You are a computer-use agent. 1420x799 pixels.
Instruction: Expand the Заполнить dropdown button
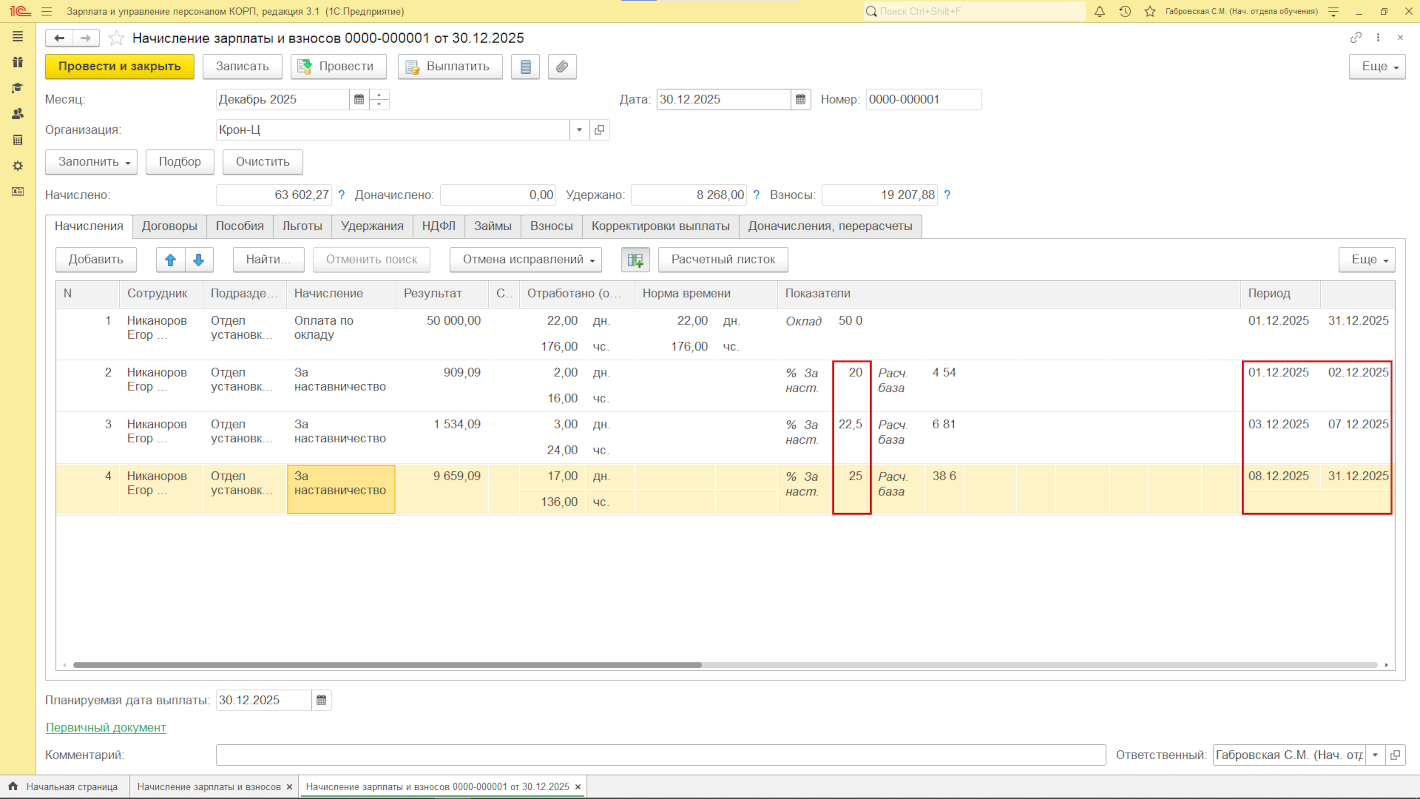[x=96, y=162]
